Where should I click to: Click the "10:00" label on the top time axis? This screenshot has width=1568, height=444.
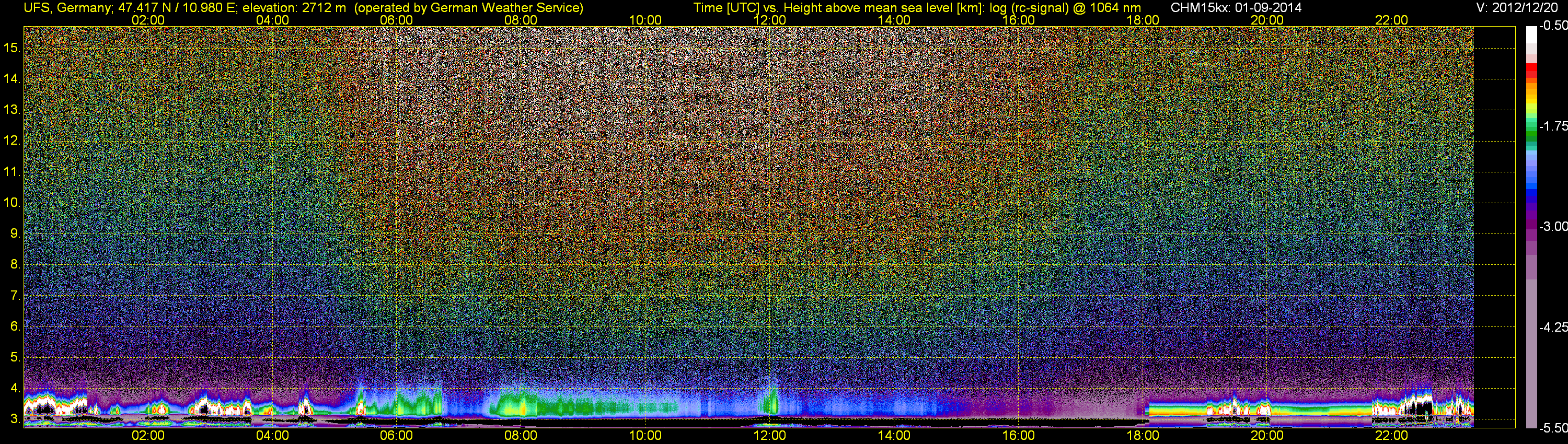(645, 20)
